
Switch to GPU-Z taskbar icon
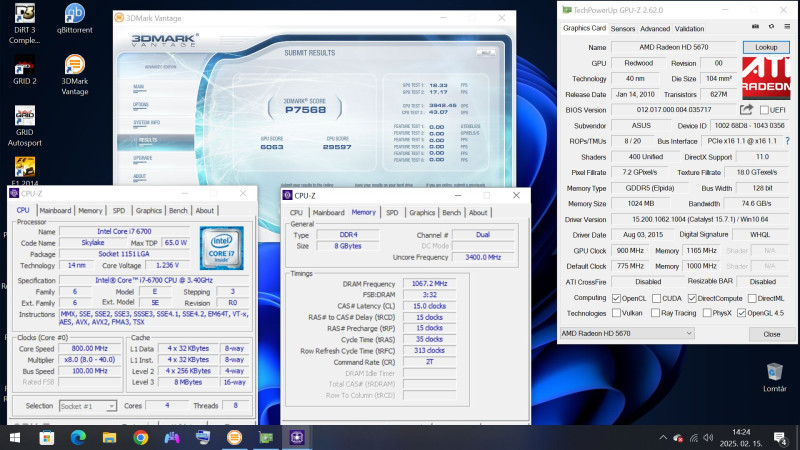tap(266, 438)
